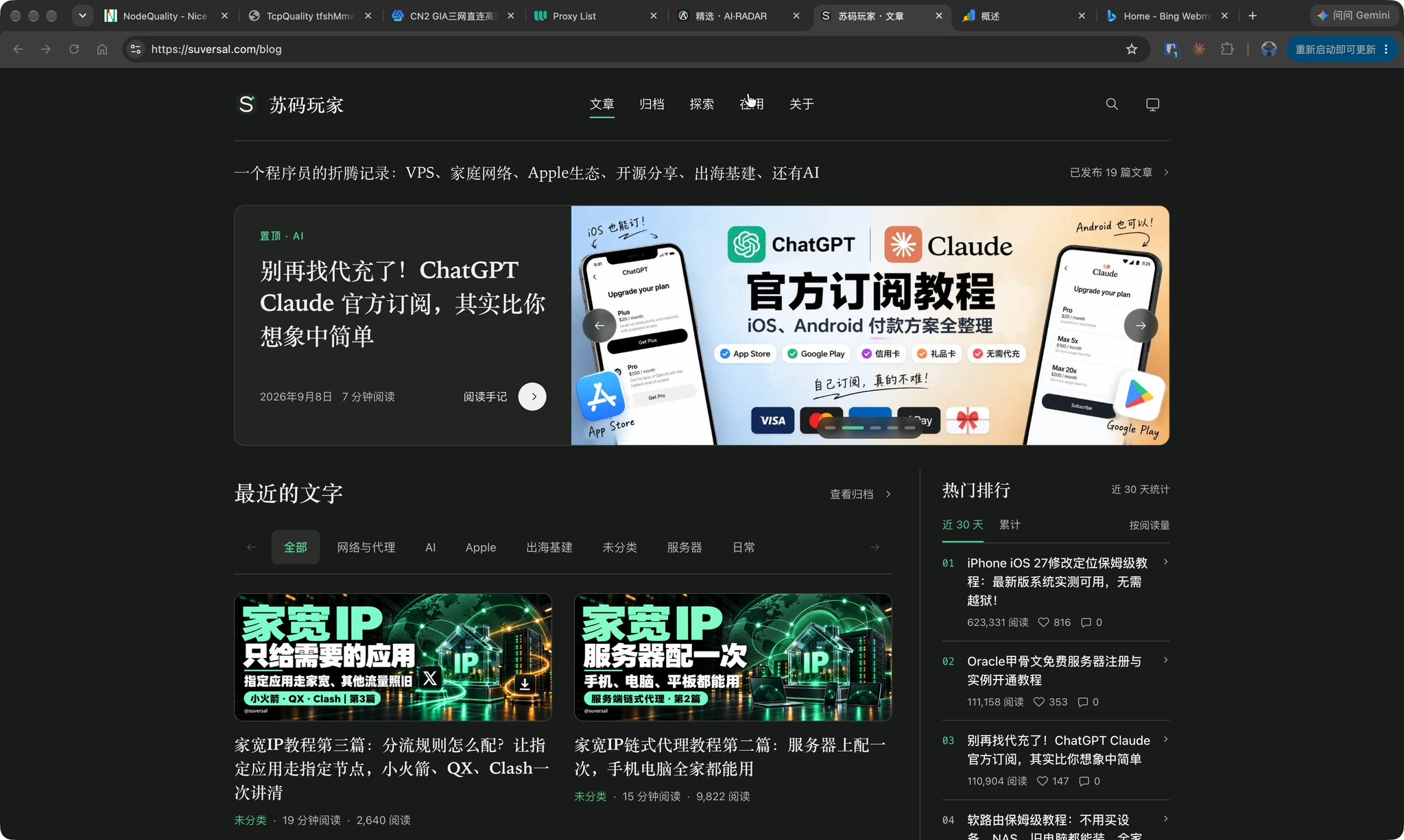The width and height of the screenshot is (1404, 840).
Task: View site information icon in address bar
Action: 136,49
